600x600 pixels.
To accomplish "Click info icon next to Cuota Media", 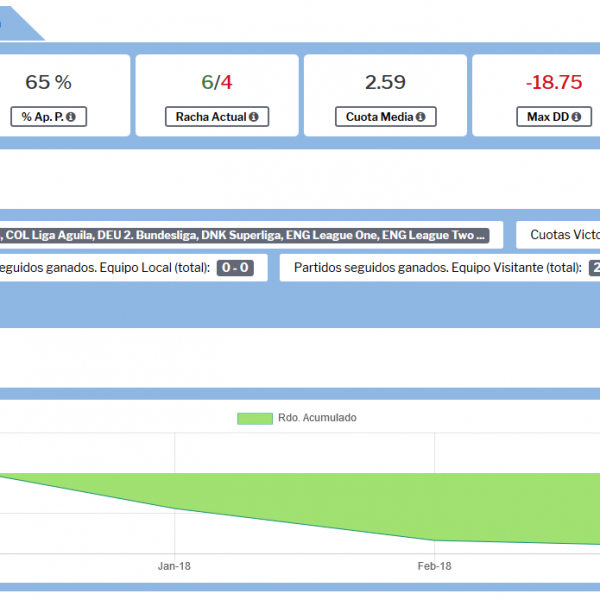I will pyautogui.click(x=421, y=117).
